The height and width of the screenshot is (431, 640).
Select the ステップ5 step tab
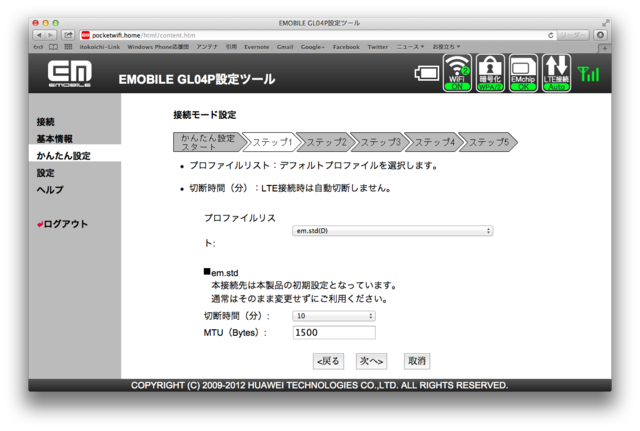point(488,142)
